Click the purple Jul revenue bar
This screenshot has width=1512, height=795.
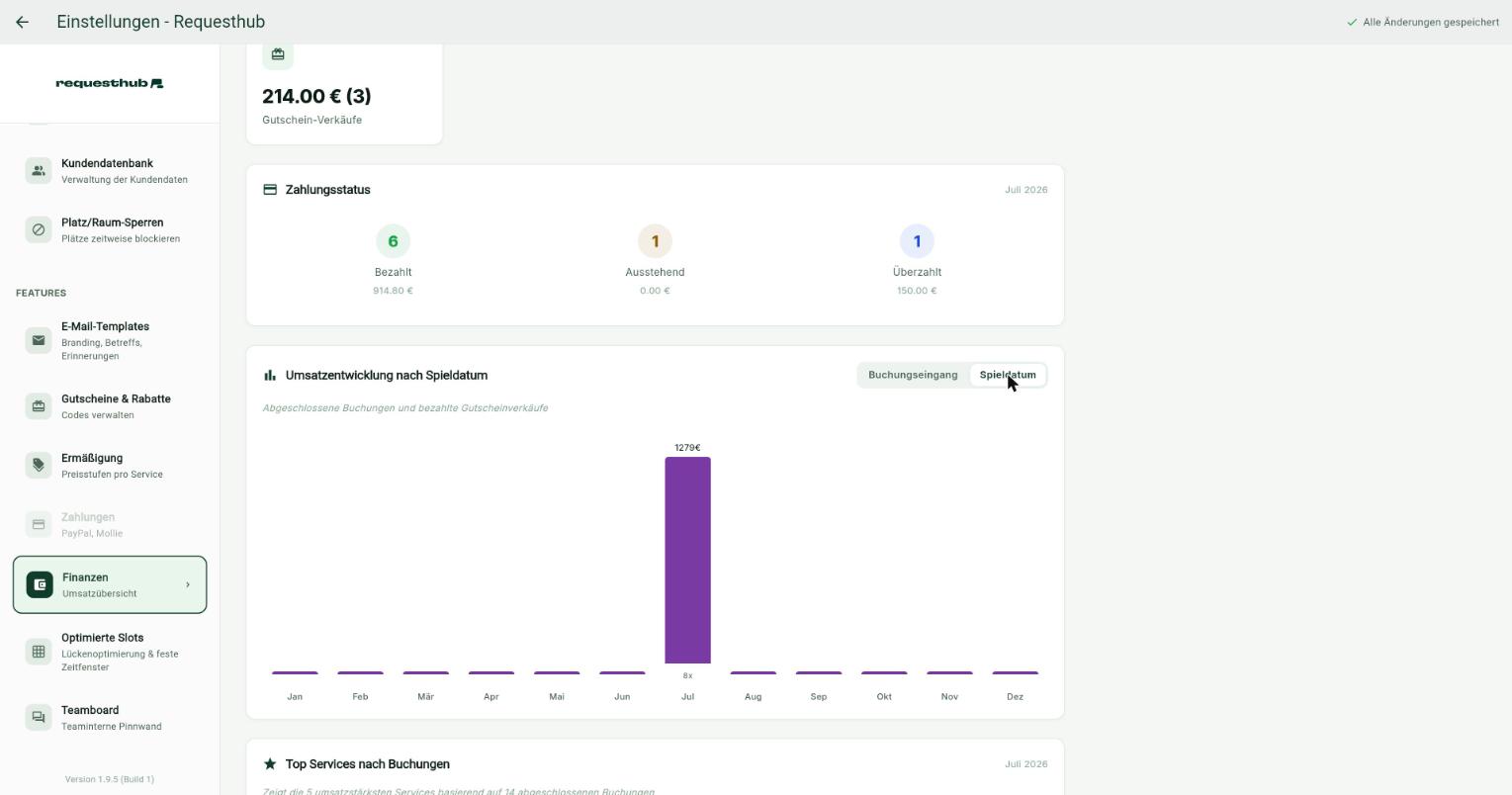(x=687, y=560)
